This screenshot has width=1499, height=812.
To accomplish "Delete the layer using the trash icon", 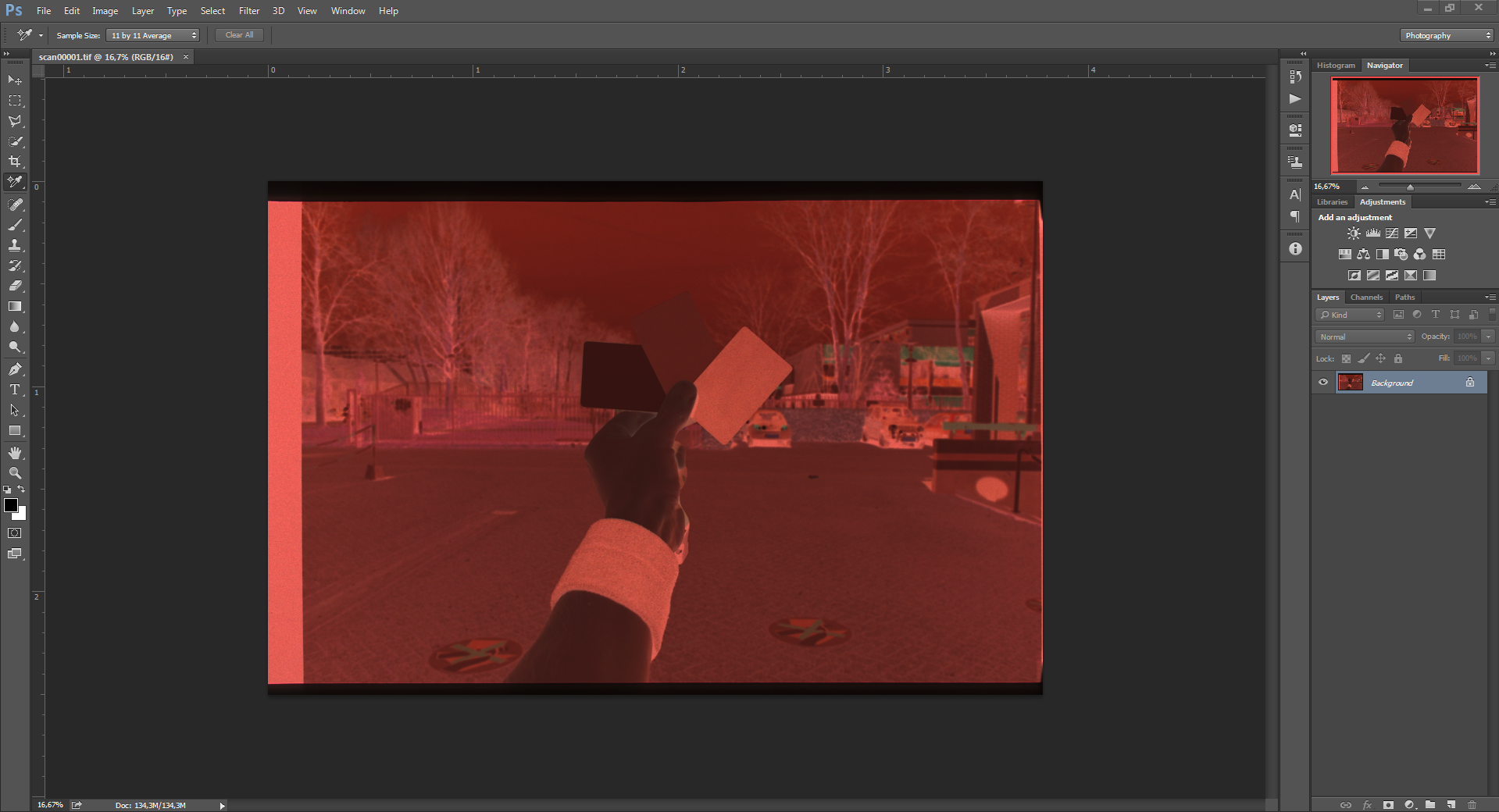I will click(x=1473, y=805).
